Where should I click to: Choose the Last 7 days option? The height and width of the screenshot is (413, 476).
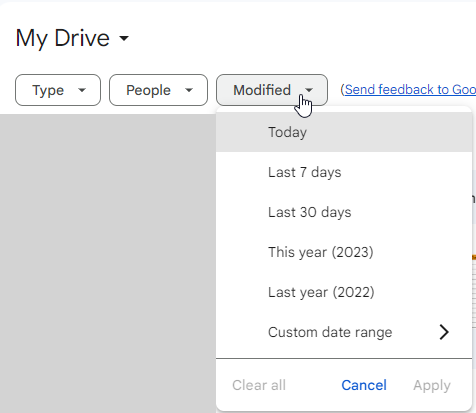(344, 172)
